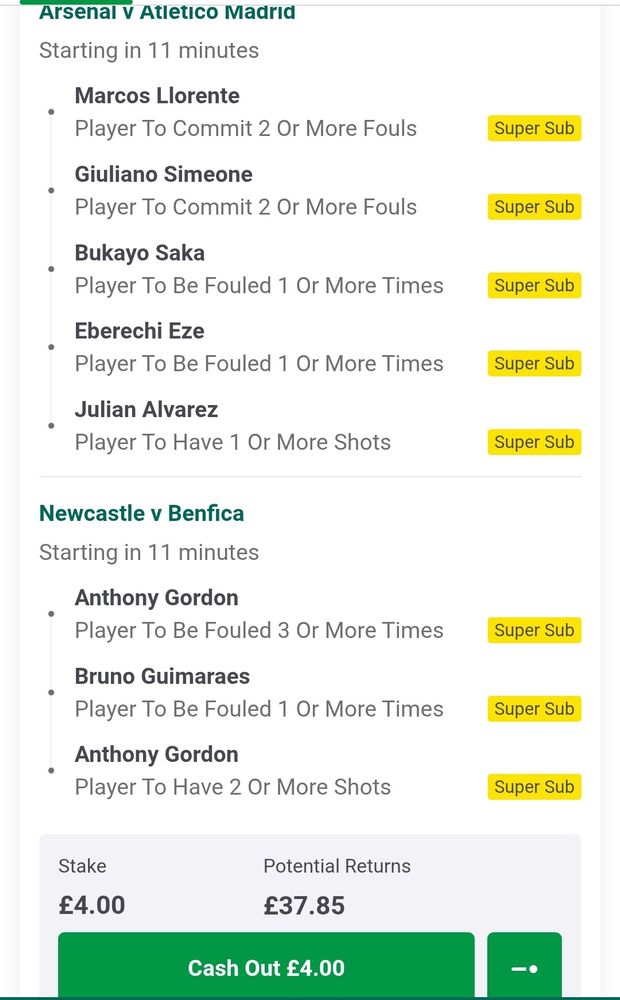
Task: Tap Super Sub badge for Giuliano Simeone
Action: coord(534,207)
